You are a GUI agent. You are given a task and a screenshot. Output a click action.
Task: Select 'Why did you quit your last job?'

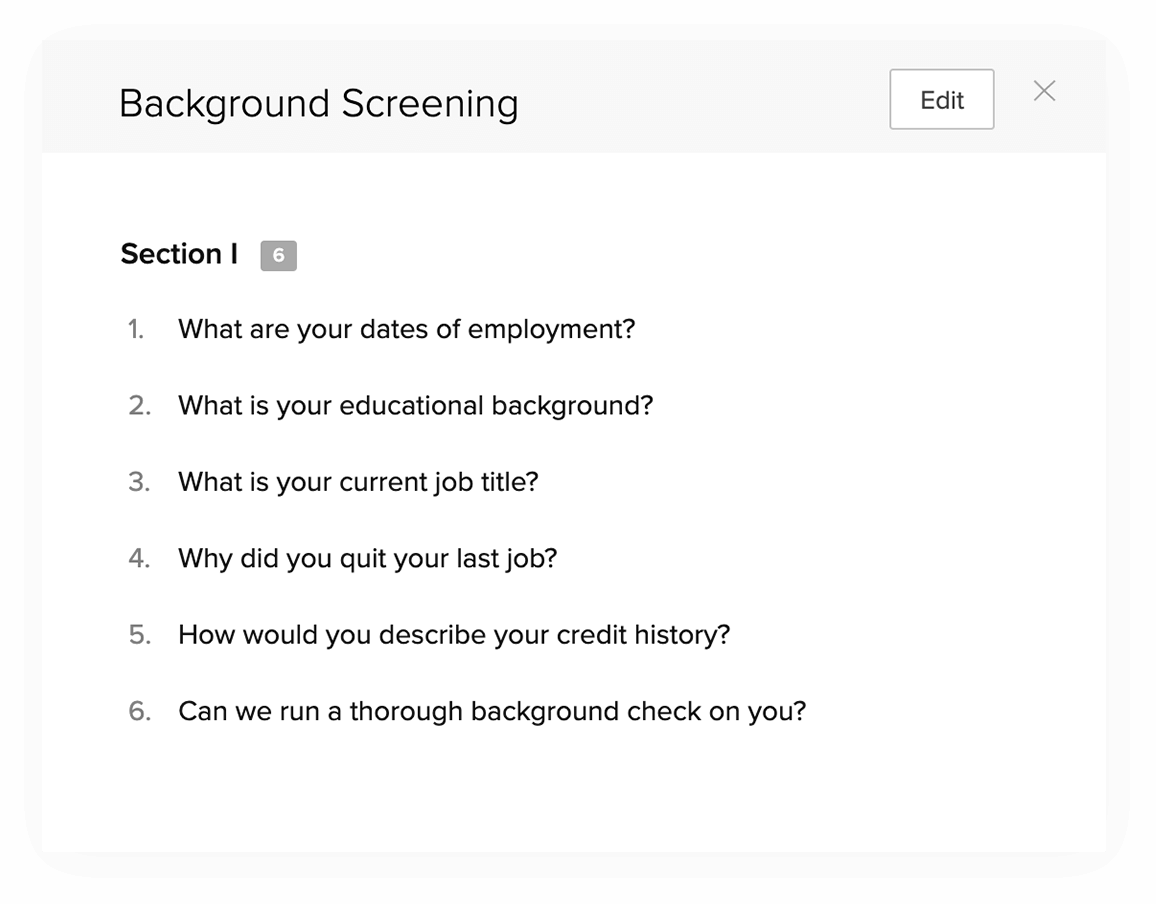[x=368, y=558]
